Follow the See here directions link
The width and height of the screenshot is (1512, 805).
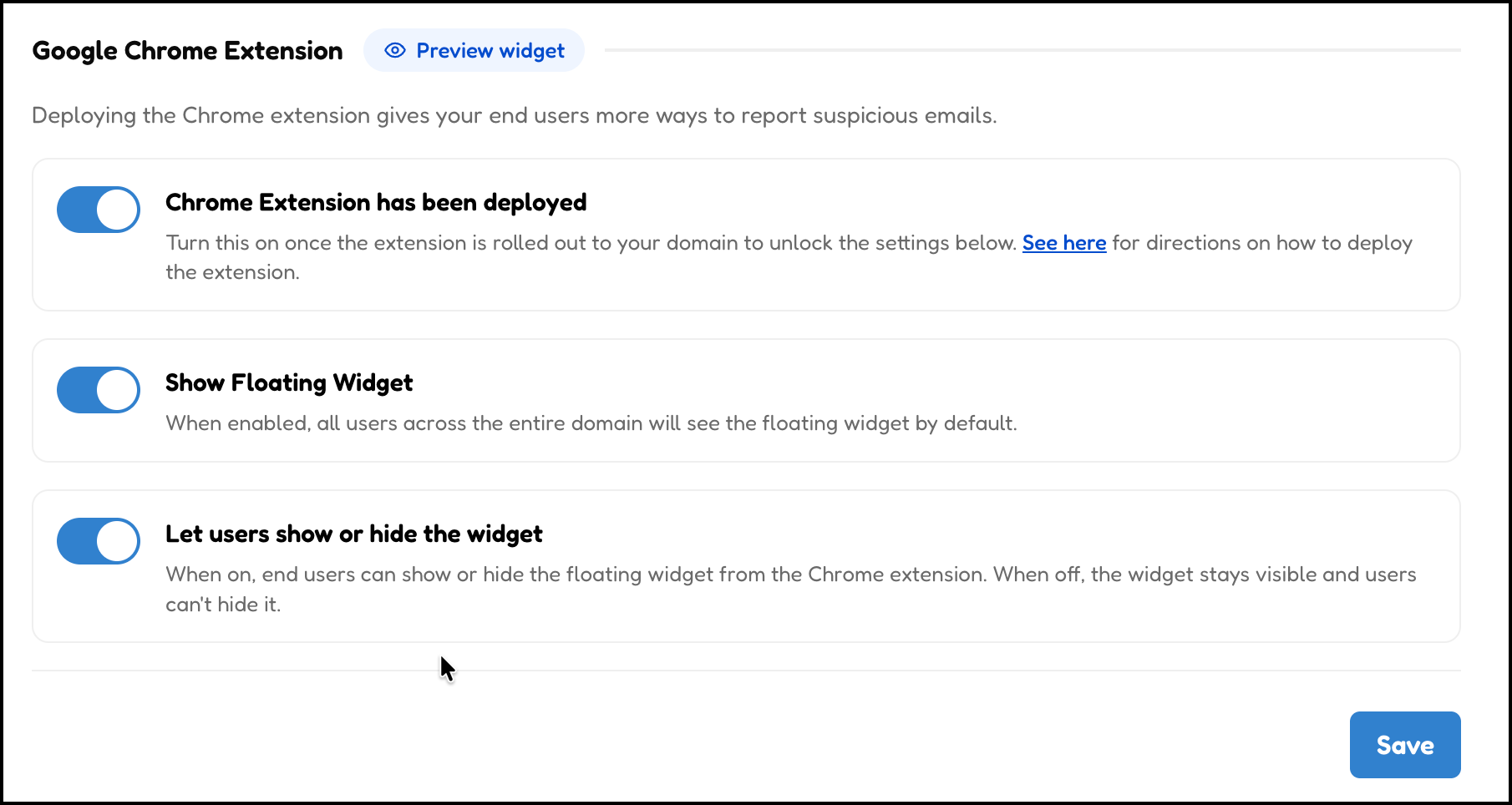[x=1064, y=243]
